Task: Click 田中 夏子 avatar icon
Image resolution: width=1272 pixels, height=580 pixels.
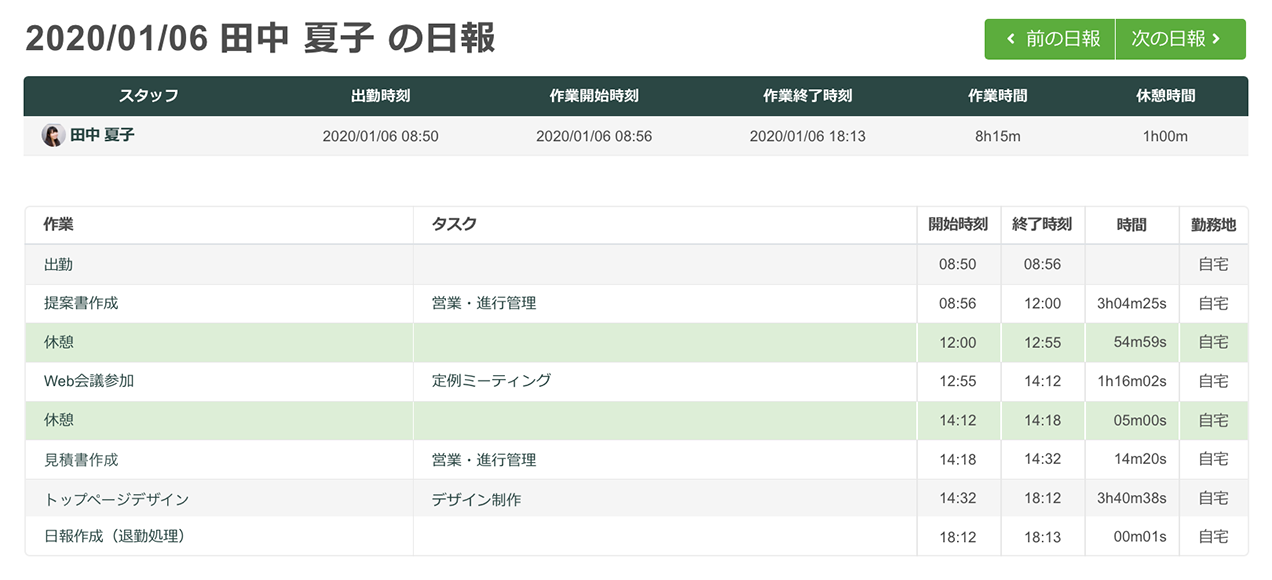Action: click(53, 135)
